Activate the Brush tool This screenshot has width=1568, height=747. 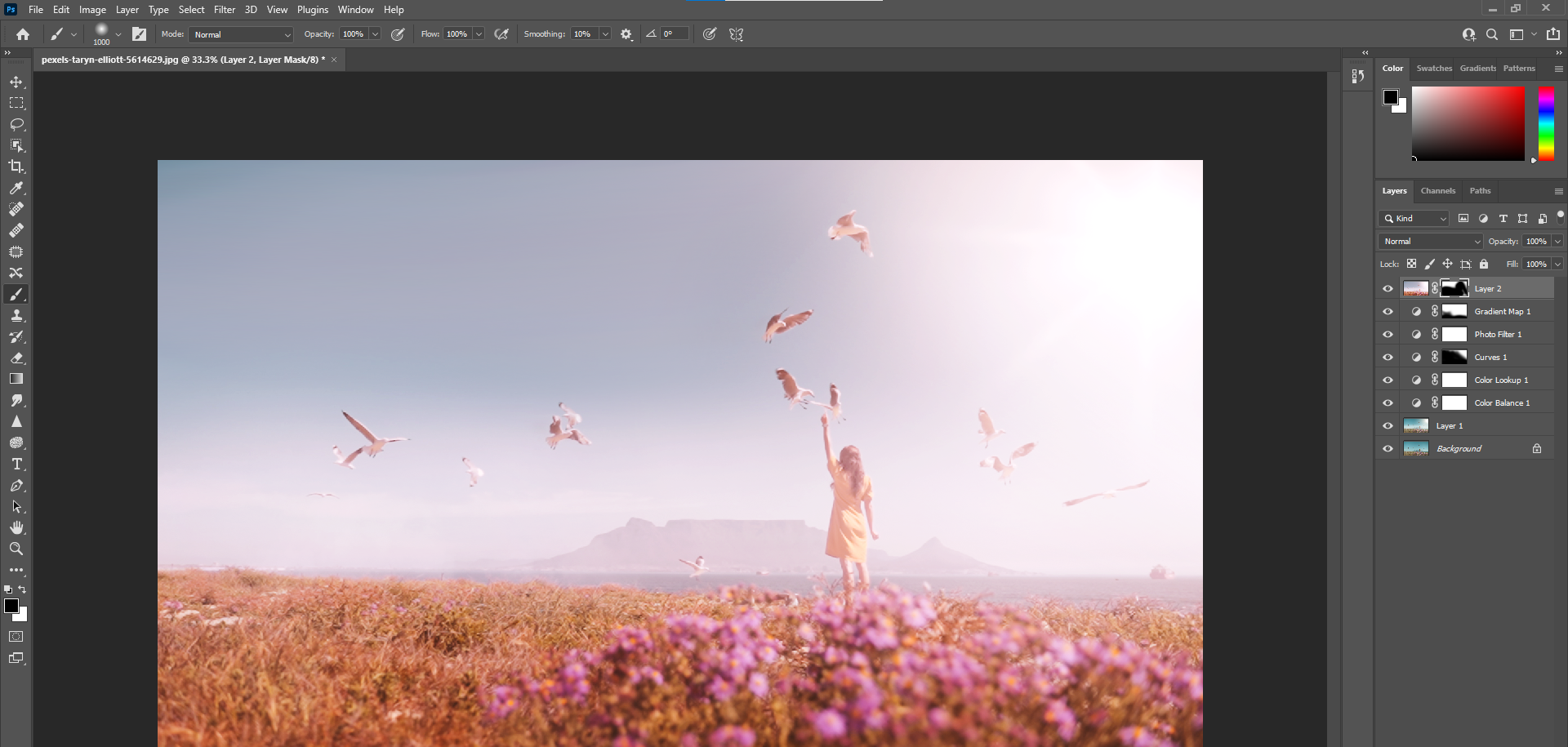[16, 294]
